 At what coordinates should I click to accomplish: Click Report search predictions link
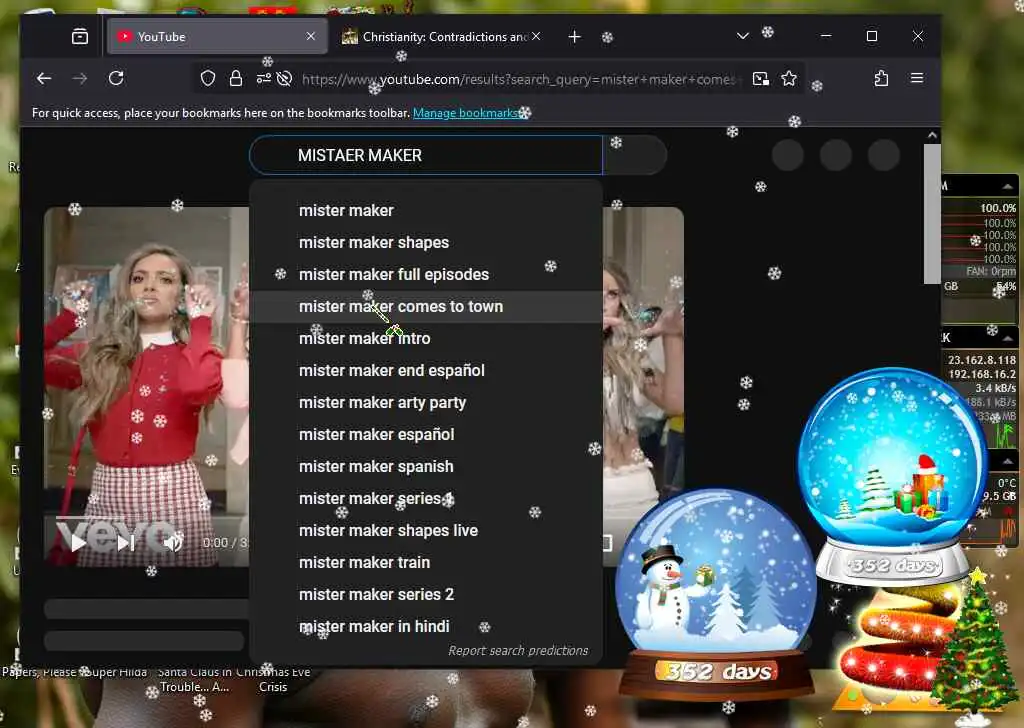(518, 650)
